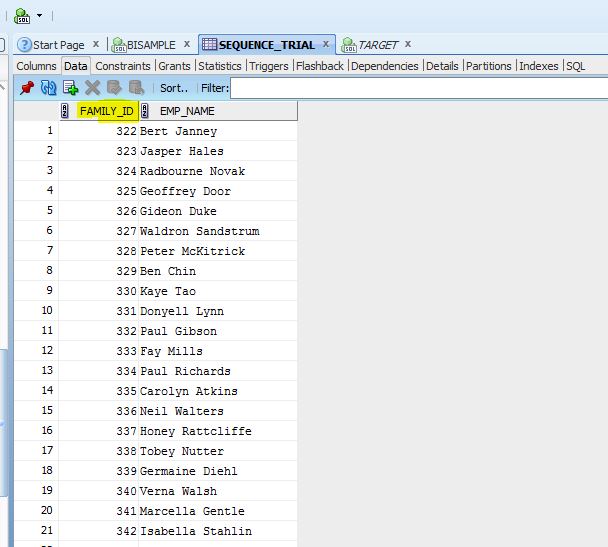Select the cell 'Tobey Nutter'
This screenshot has width=608, height=547.
pyautogui.click(x=218, y=451)
